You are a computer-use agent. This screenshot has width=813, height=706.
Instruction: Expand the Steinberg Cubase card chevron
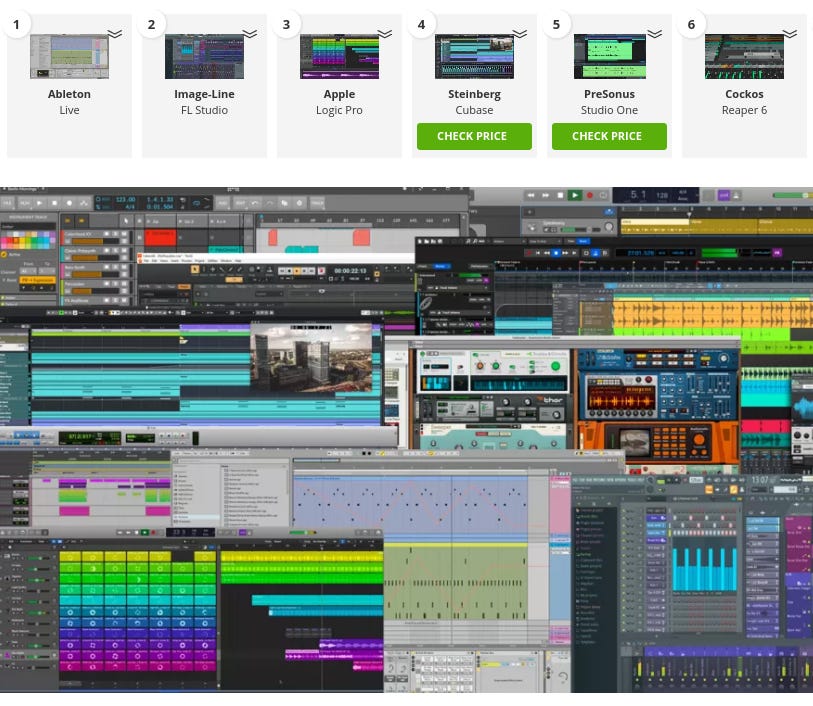tap(520, 34)
